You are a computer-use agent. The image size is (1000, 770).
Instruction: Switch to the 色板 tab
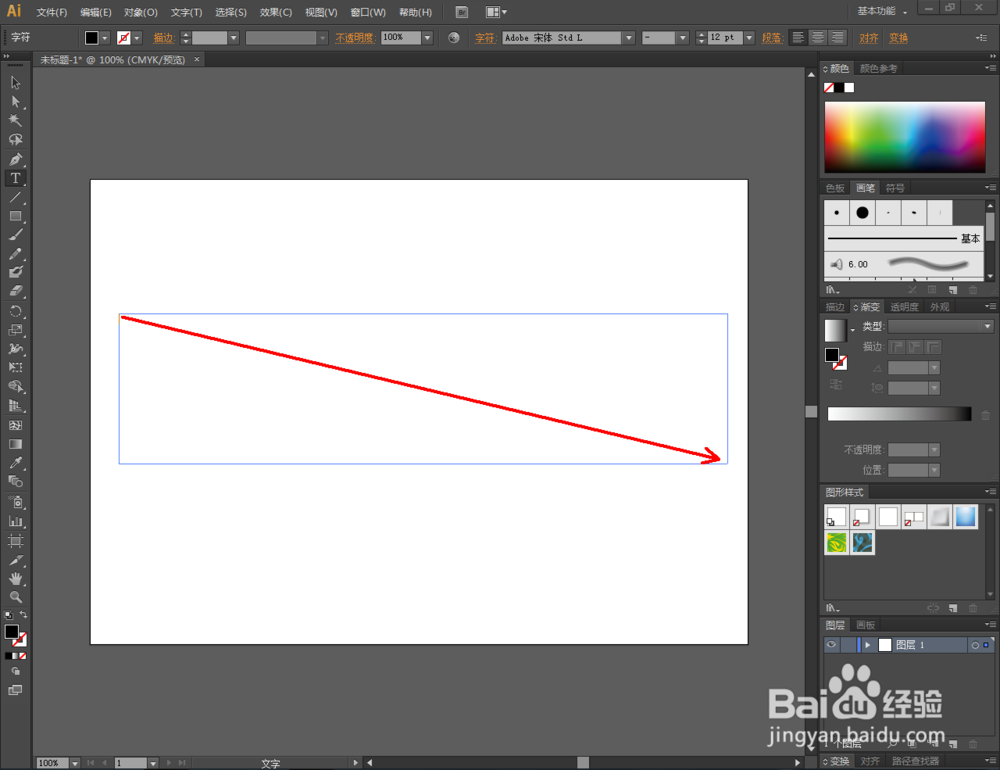pyautogui.click(x=835, y=188)
